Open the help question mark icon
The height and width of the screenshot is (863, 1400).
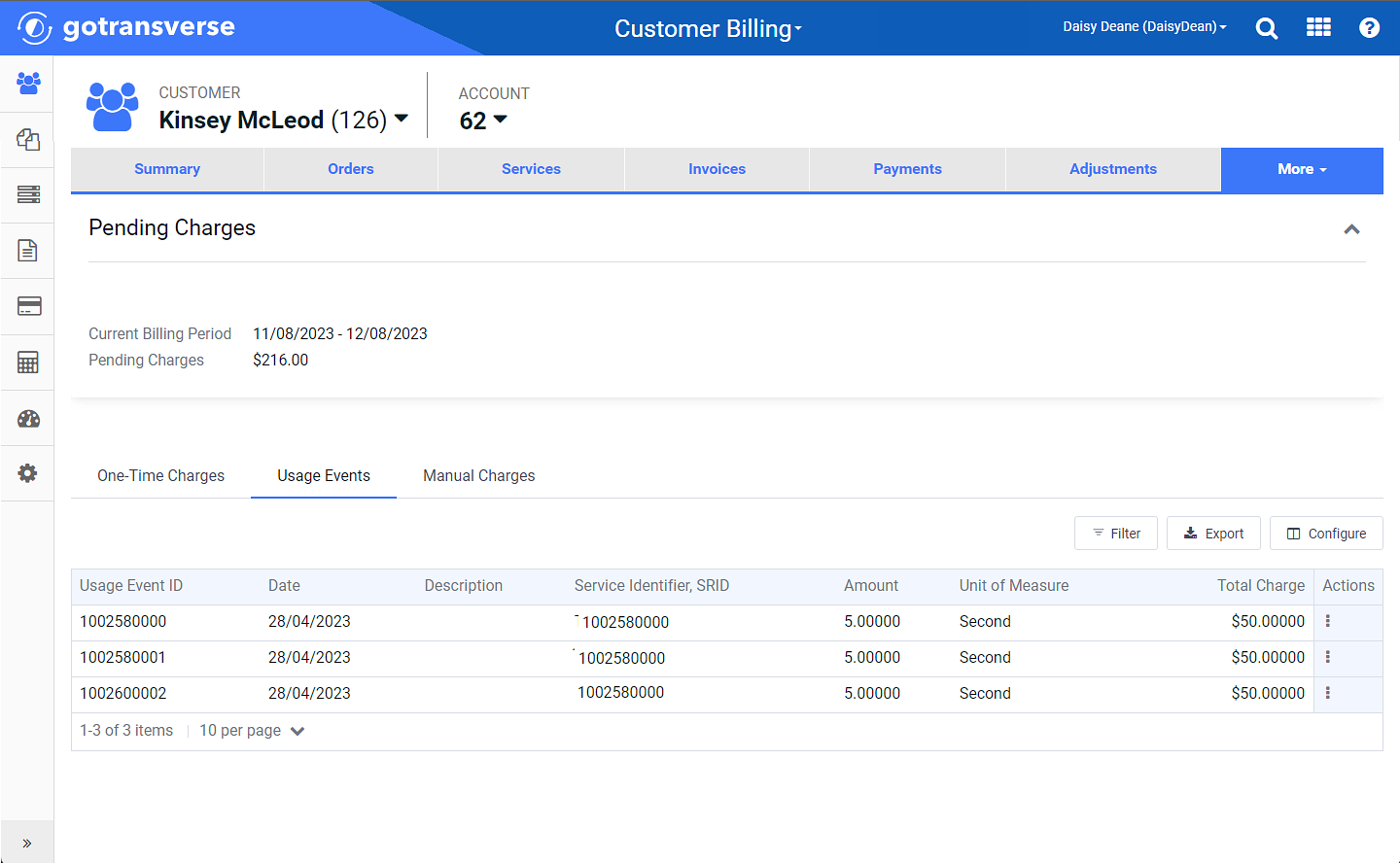pos(1369,28)
